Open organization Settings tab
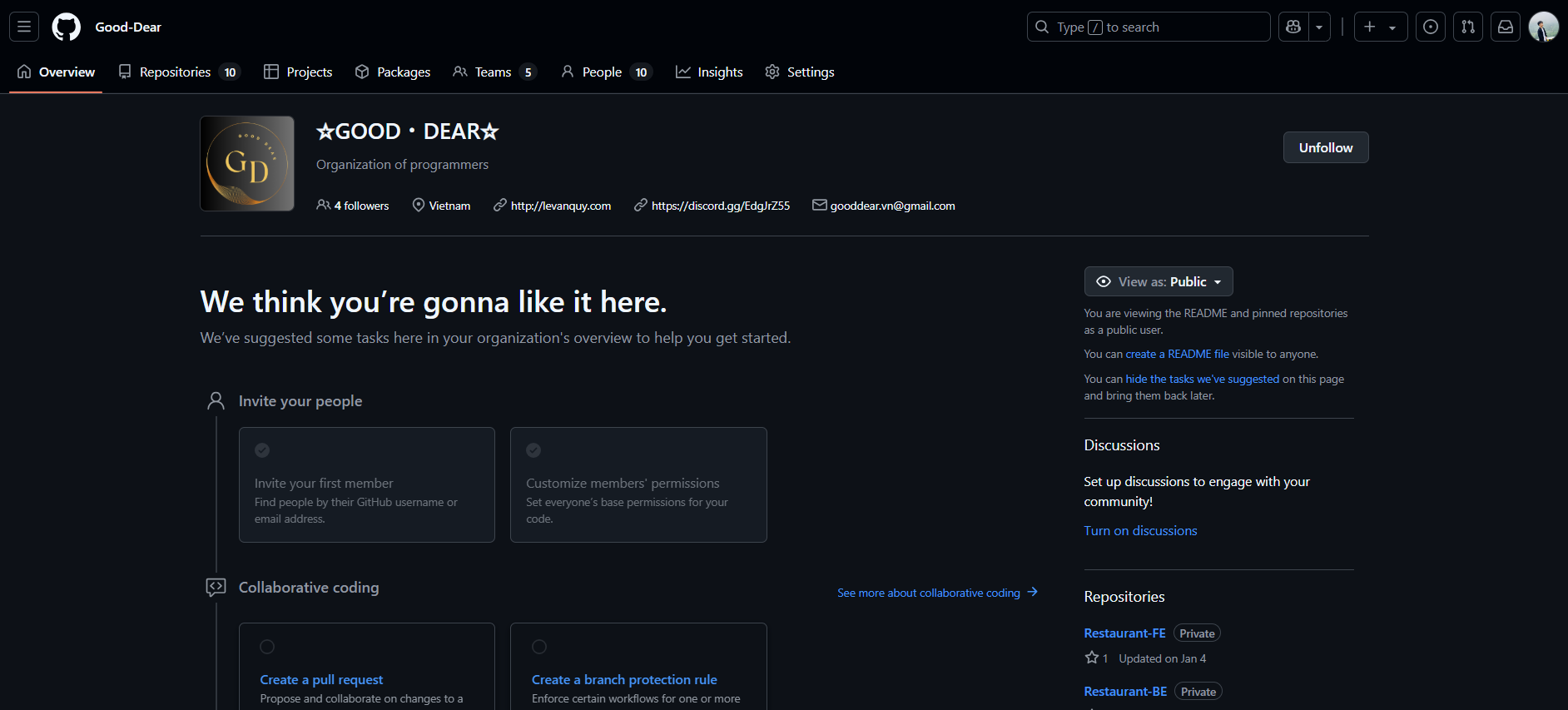1568x710 pixels. [800, 72]
